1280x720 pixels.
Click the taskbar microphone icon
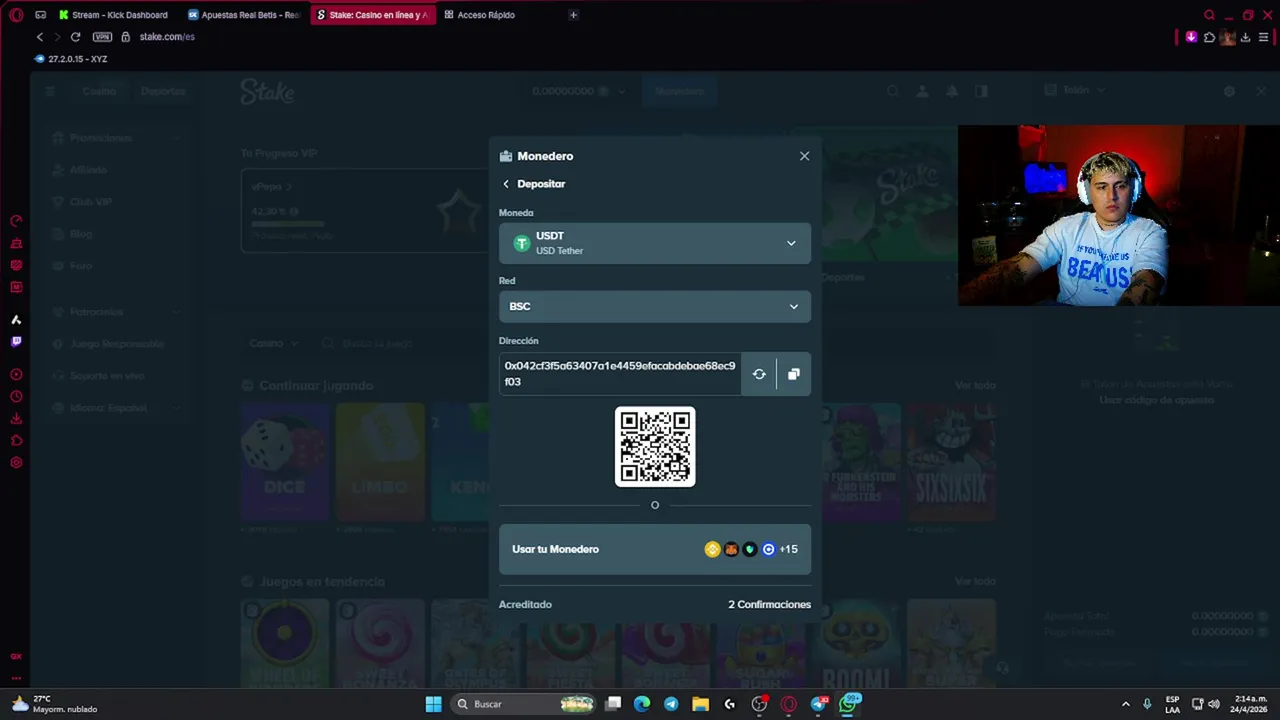pos(1147,704)
